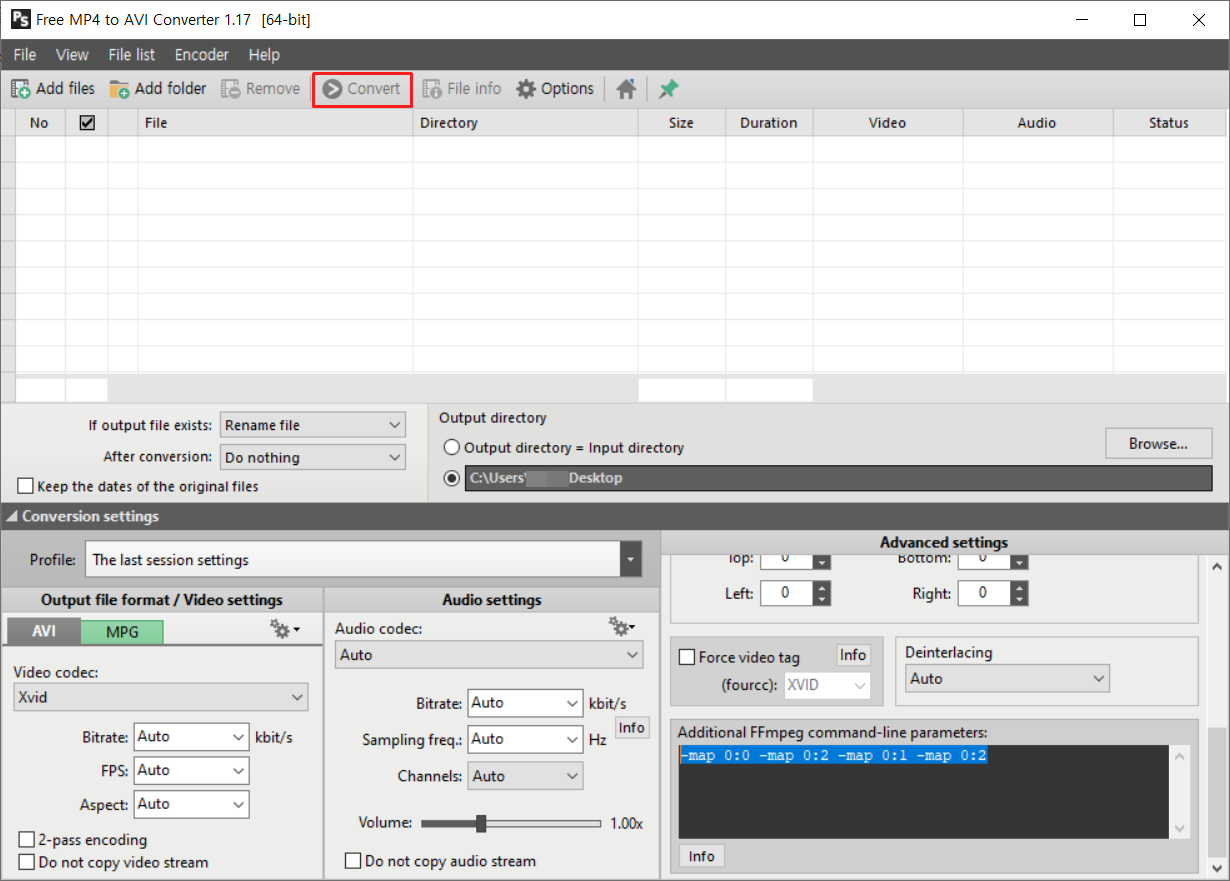Click Info button next to audio settings

(x=632, y=728)
